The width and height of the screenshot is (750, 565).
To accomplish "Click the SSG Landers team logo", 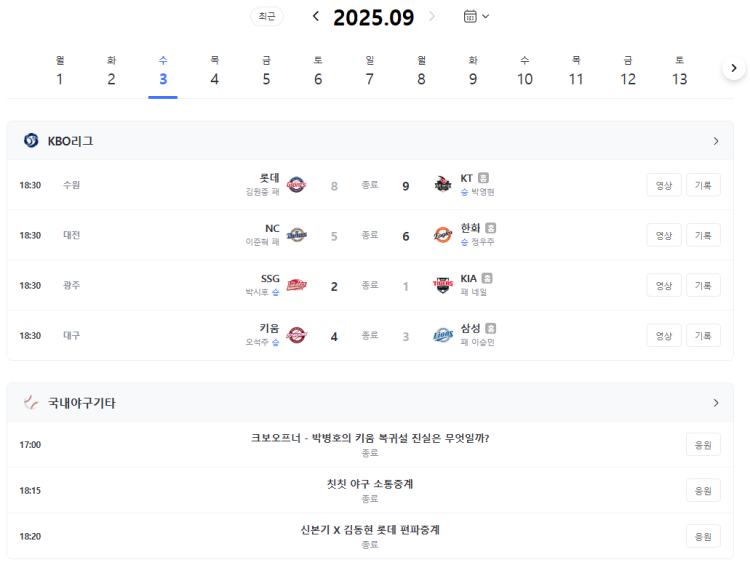I will coord(296,285).
